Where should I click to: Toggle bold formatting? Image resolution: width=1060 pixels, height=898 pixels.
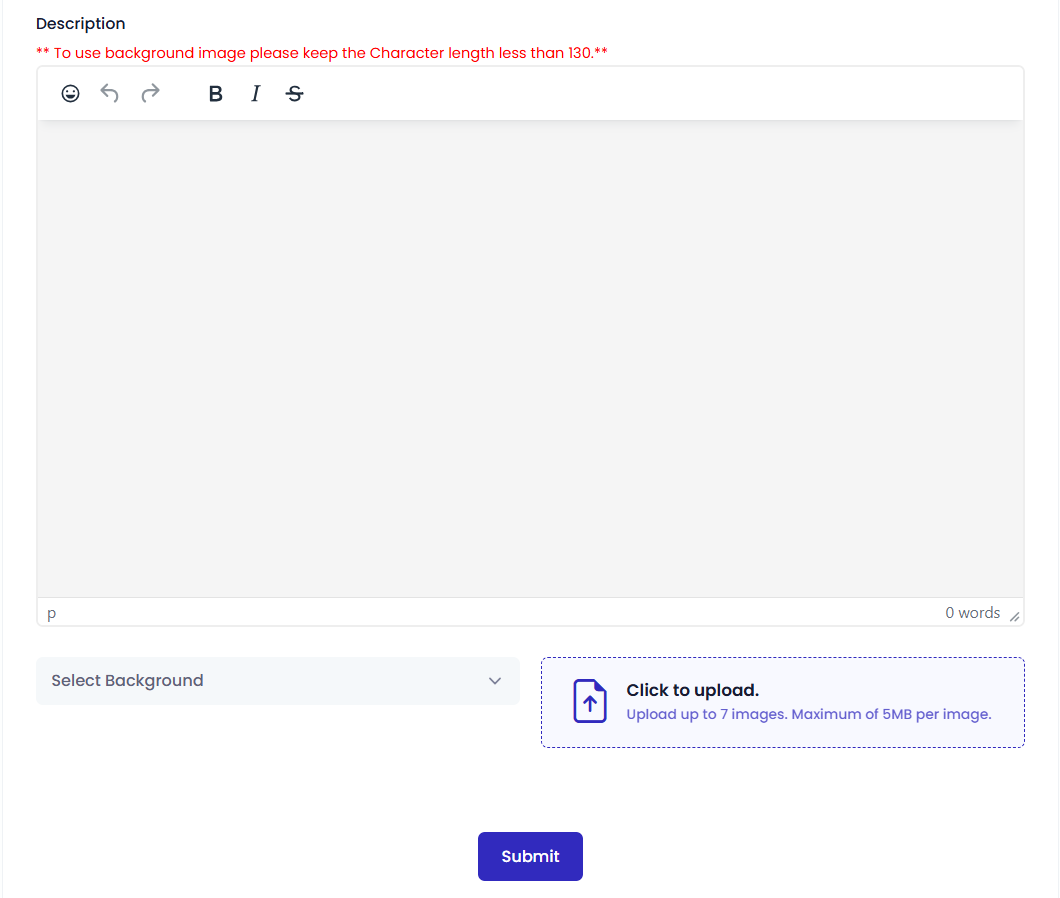pos(215,94)
